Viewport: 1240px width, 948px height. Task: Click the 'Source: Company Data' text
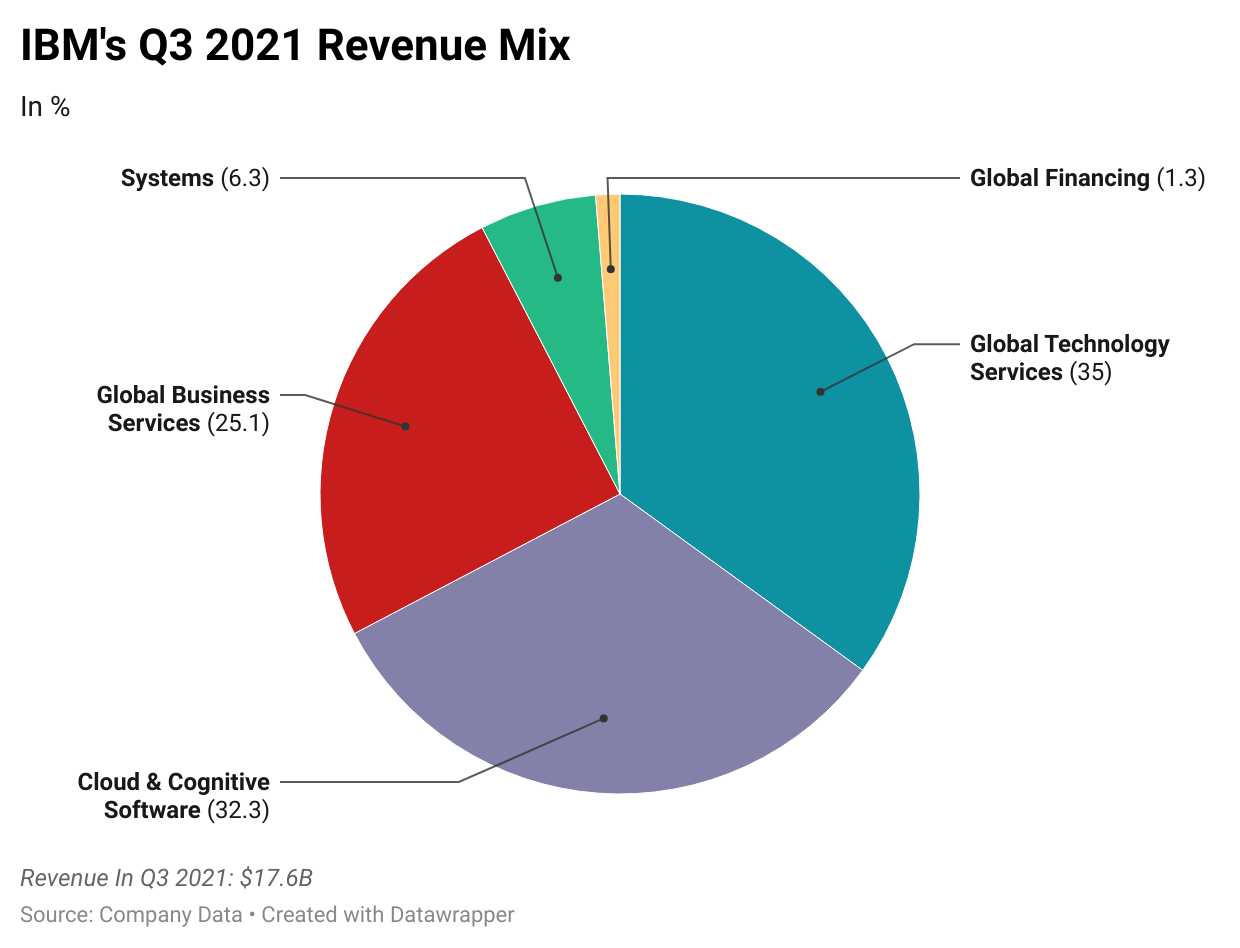pos(131,914)
